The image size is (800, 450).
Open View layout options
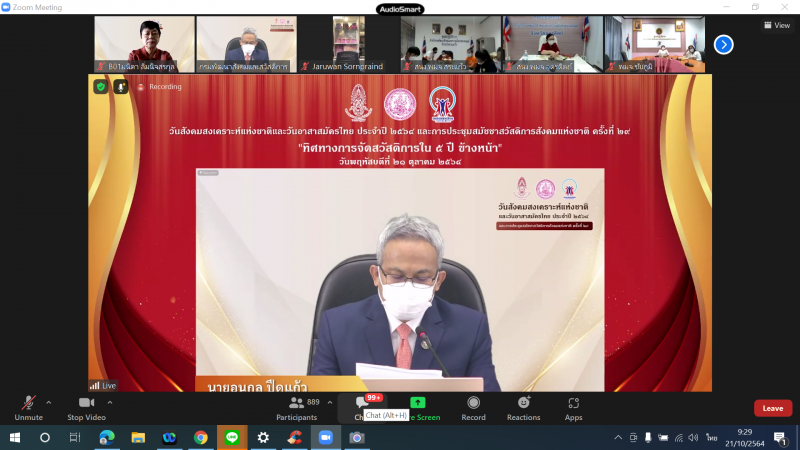click(x=777, y=25)
